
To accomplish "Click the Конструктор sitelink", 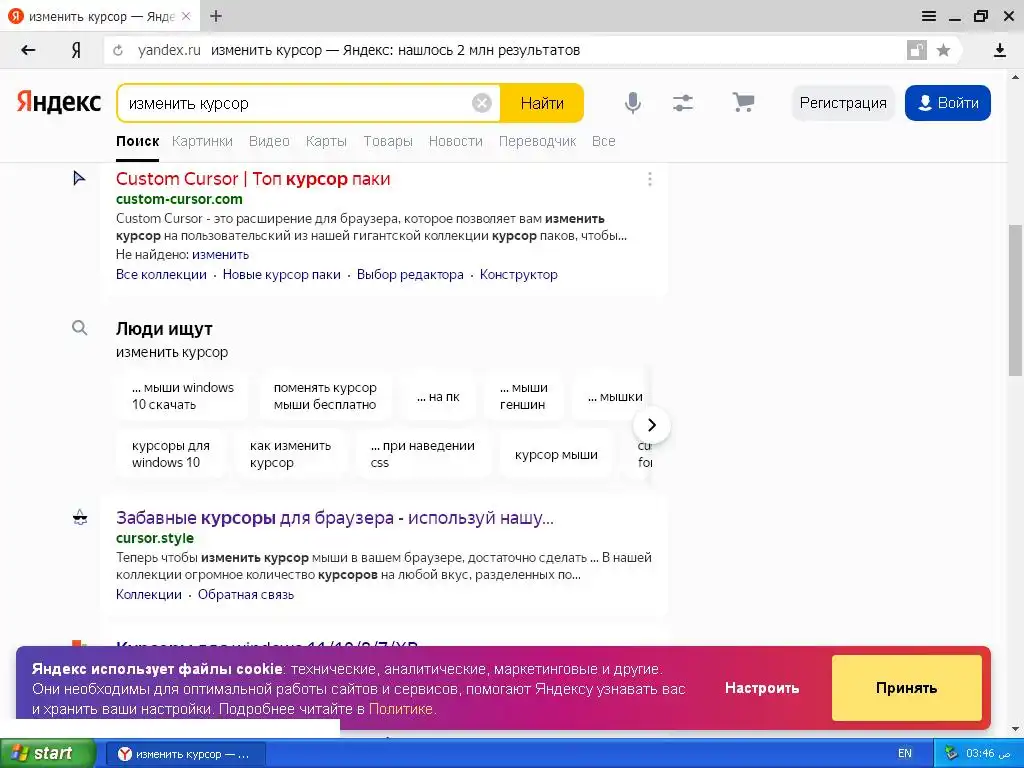I will [x=519, y=274].
